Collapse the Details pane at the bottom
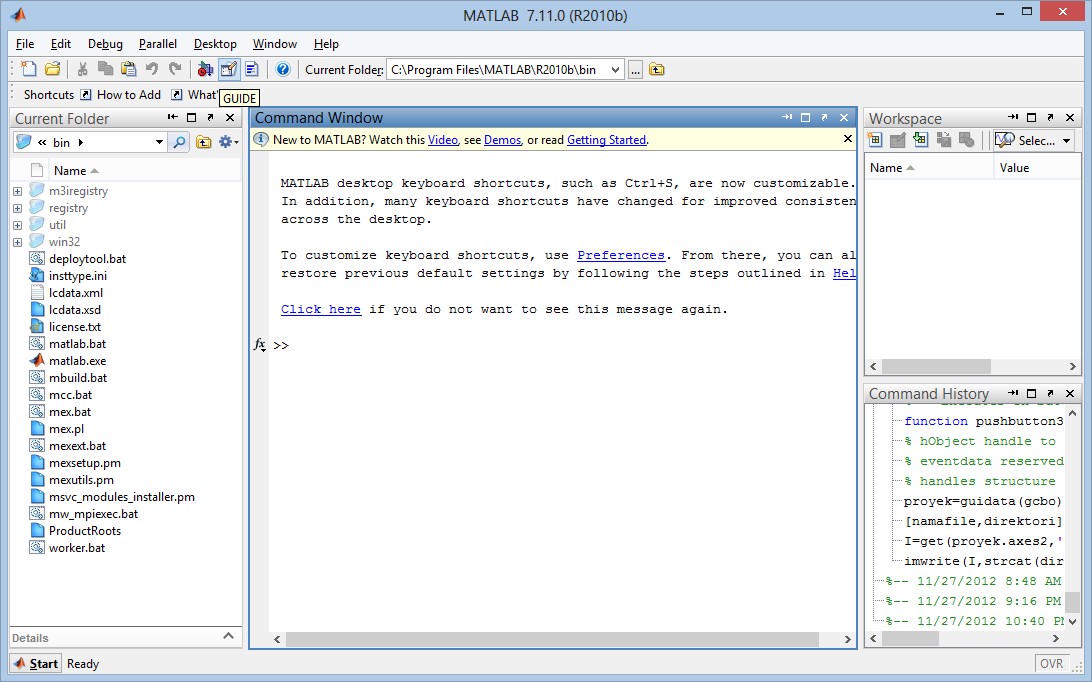The width and height of the screenshot is (1092, 682). 228,637
